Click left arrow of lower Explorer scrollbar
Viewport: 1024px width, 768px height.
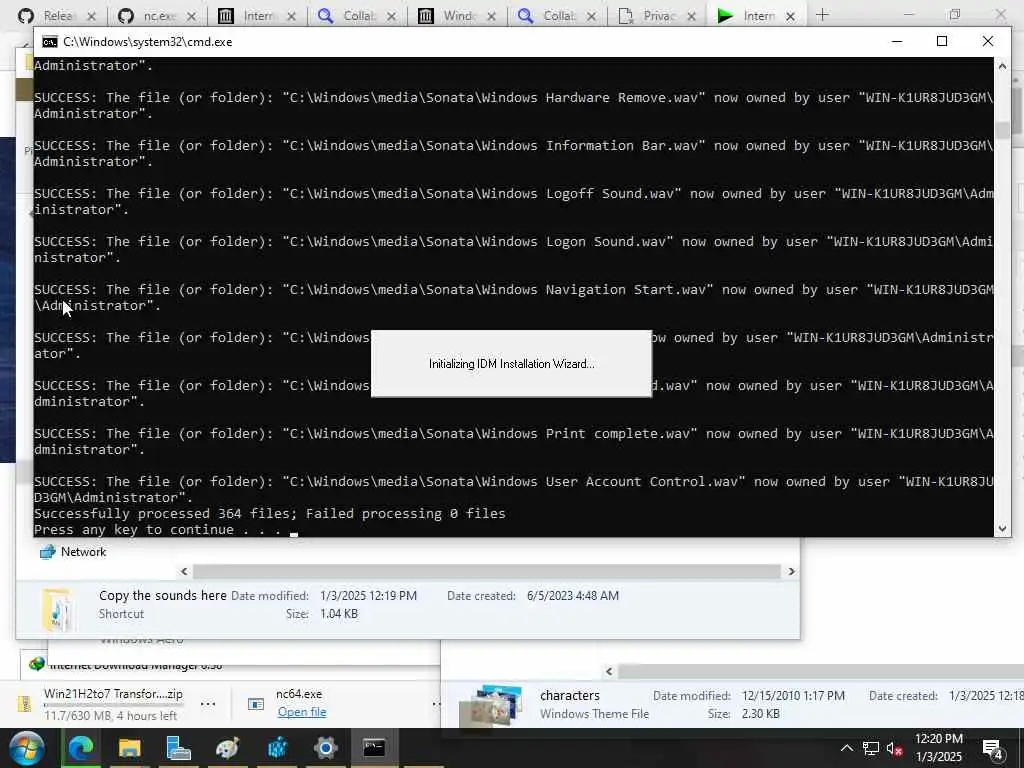609,671
